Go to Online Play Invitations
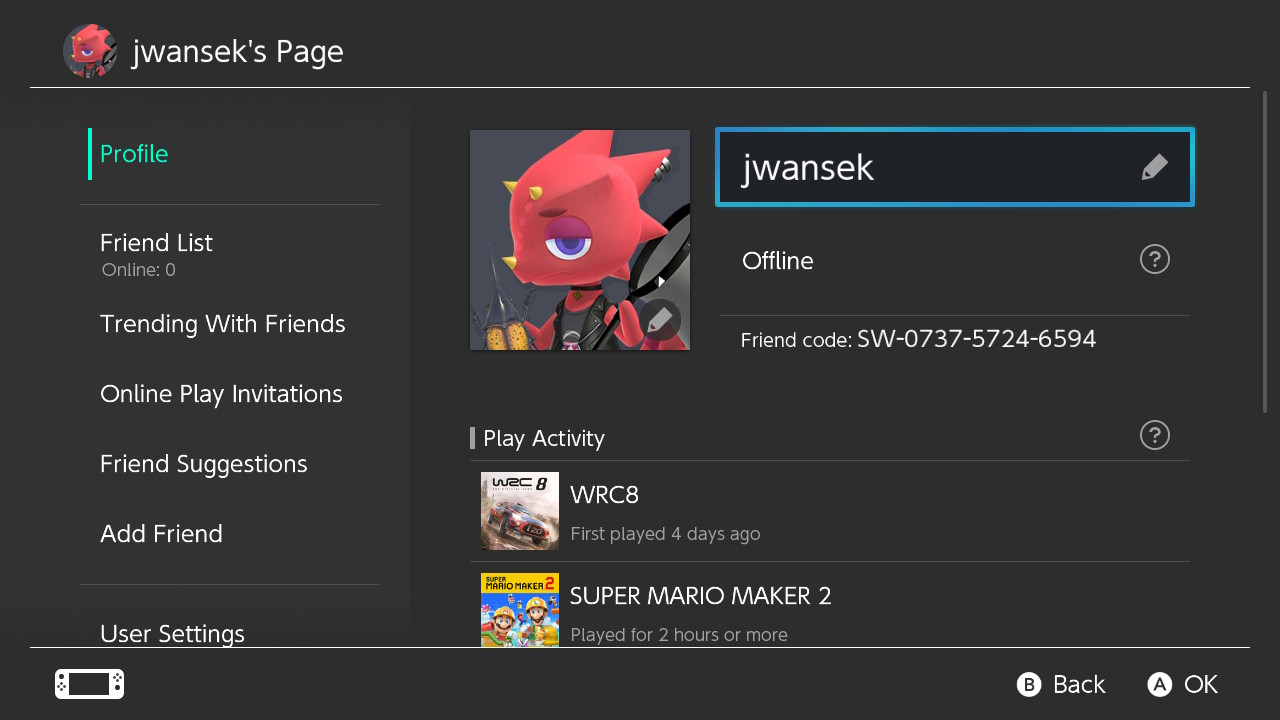 point(221,394)
